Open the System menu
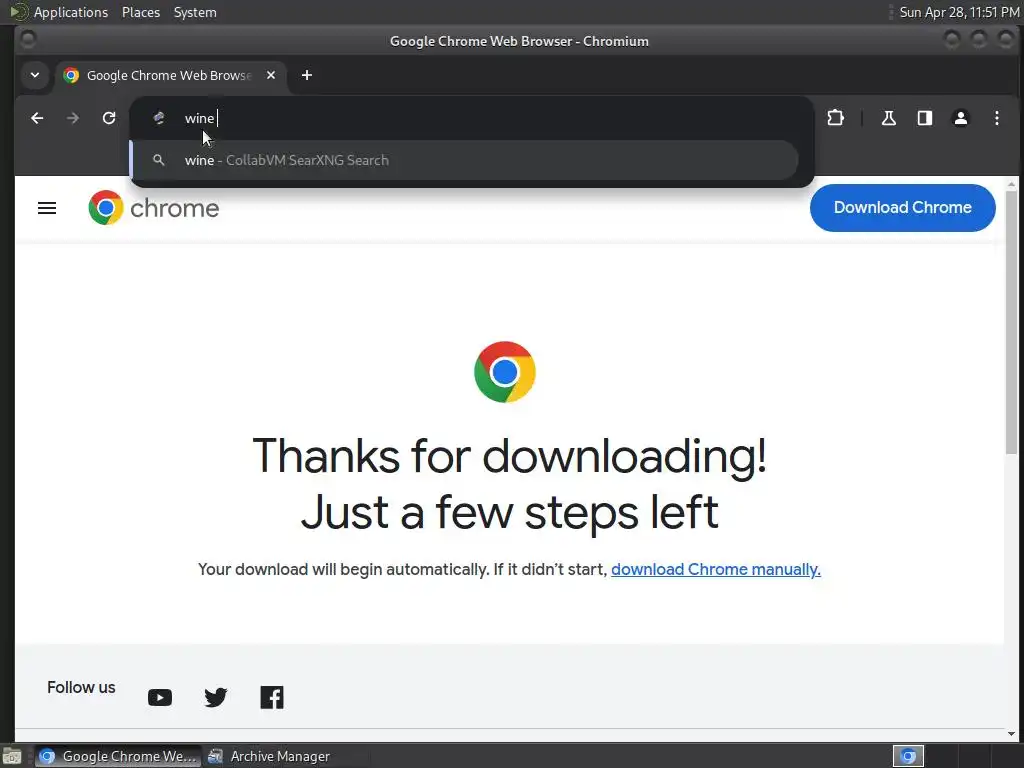Screen dimensions: 1024x768 coord(195,12)
